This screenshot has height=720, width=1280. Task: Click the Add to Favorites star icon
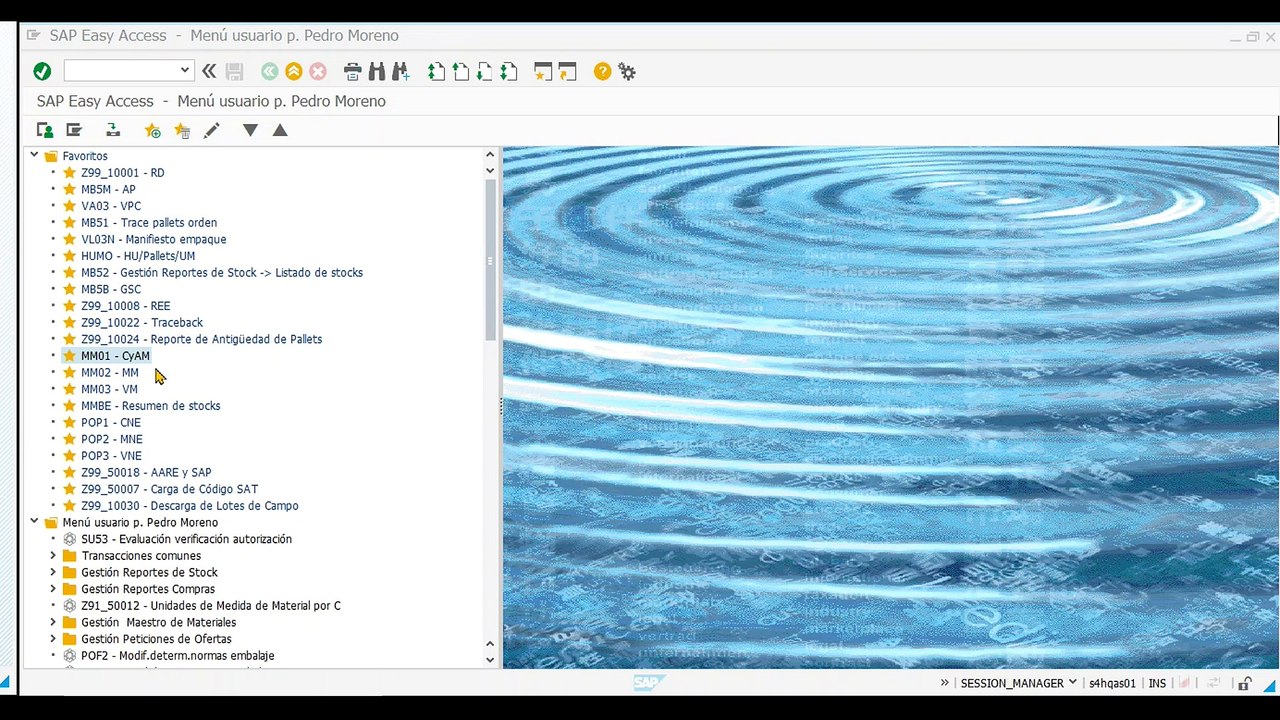(x=152, y=130)
